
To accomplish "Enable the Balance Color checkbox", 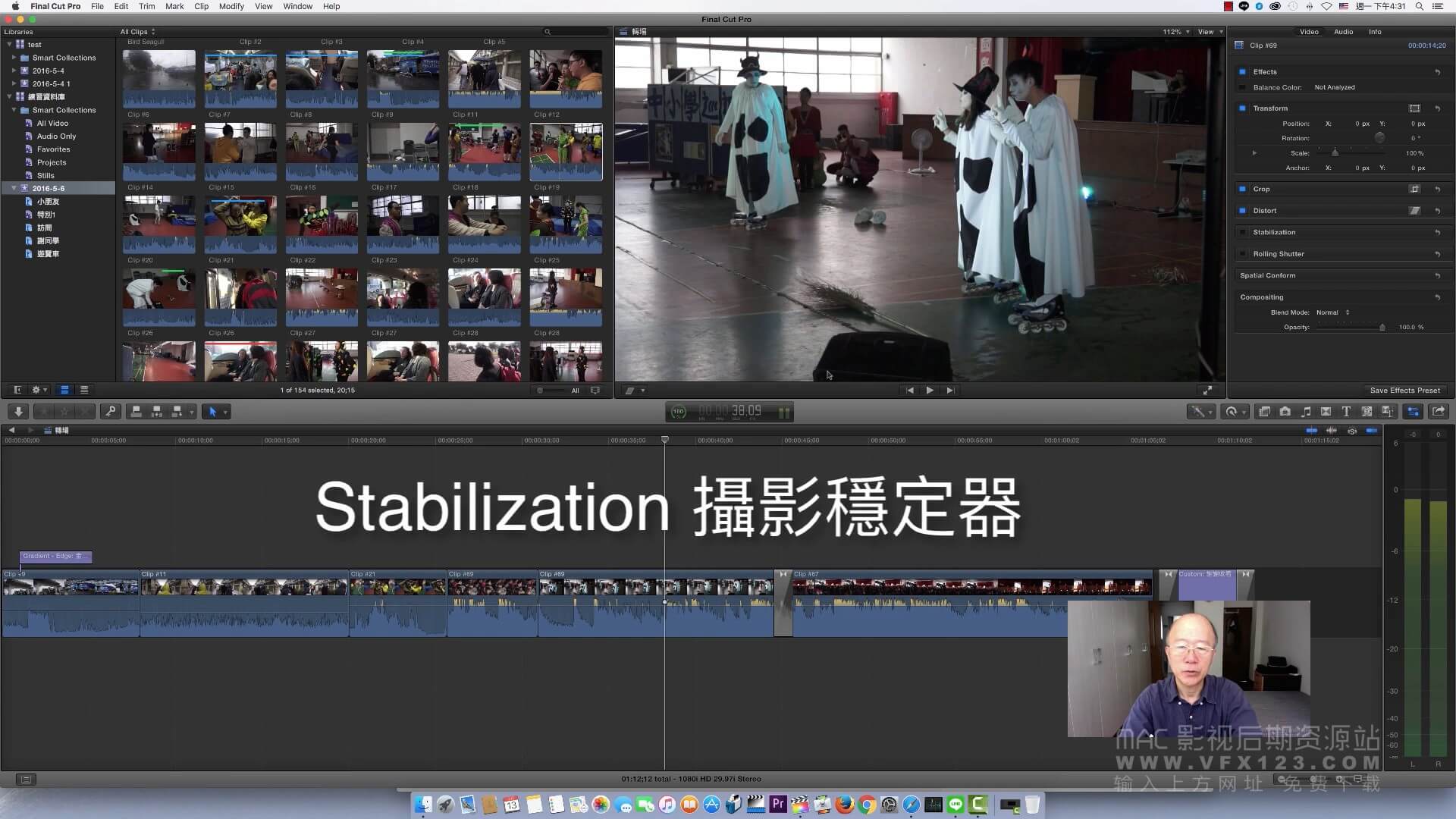I will point(1242,87).
